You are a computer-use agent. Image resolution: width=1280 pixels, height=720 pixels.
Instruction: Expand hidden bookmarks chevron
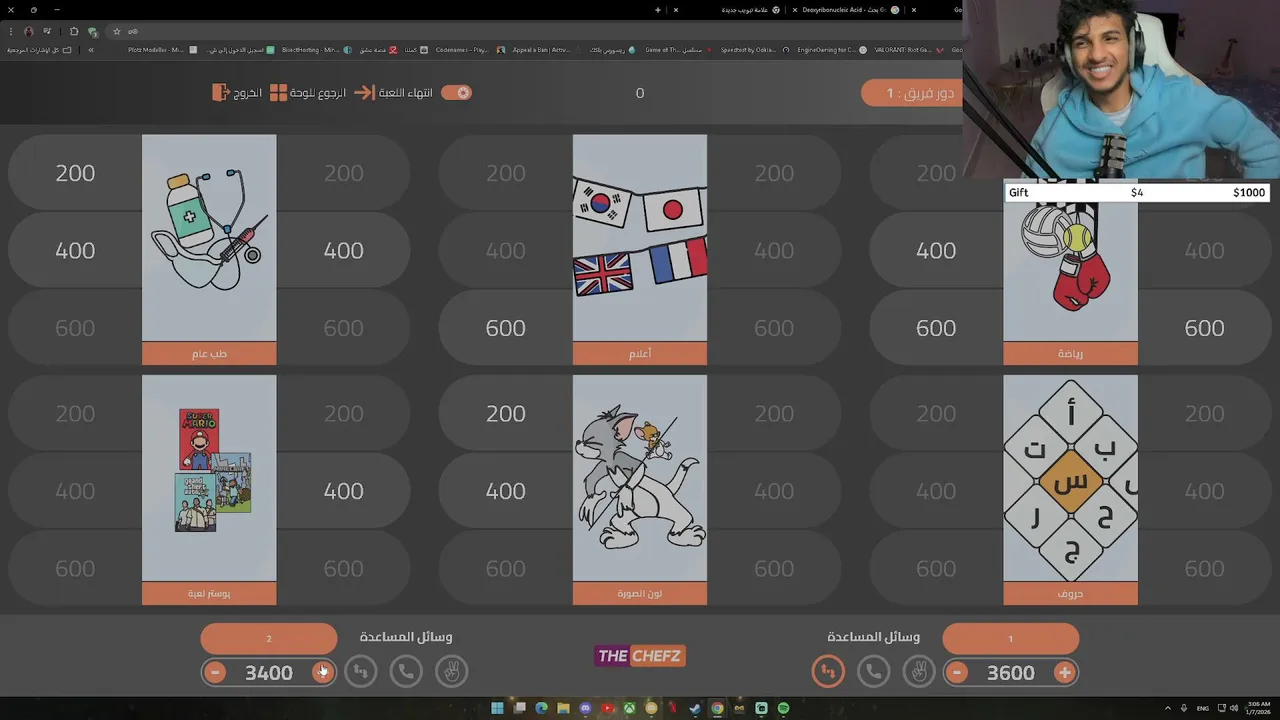coord(91,50)
